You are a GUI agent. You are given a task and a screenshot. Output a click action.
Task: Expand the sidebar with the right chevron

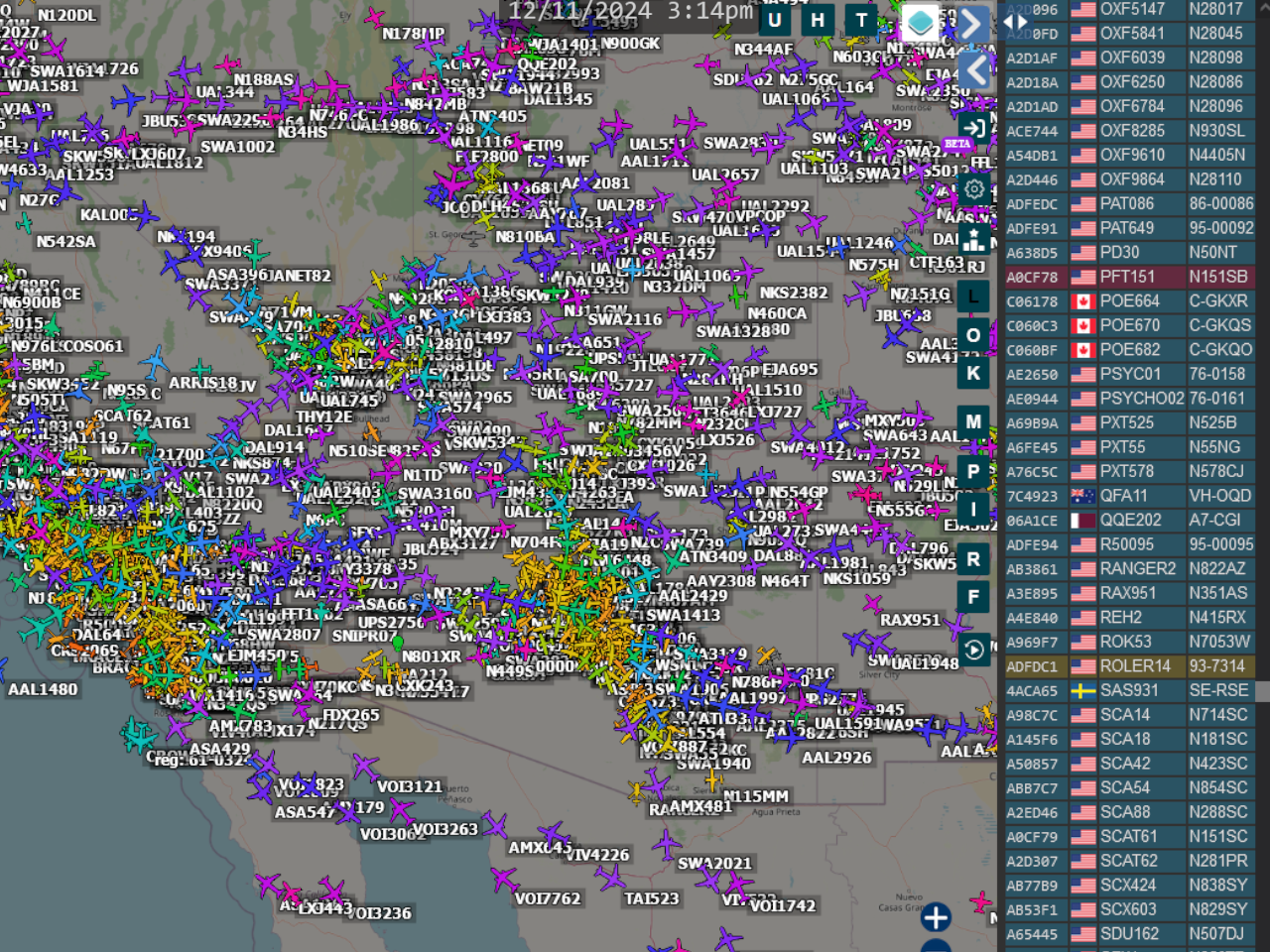[973, 24]
